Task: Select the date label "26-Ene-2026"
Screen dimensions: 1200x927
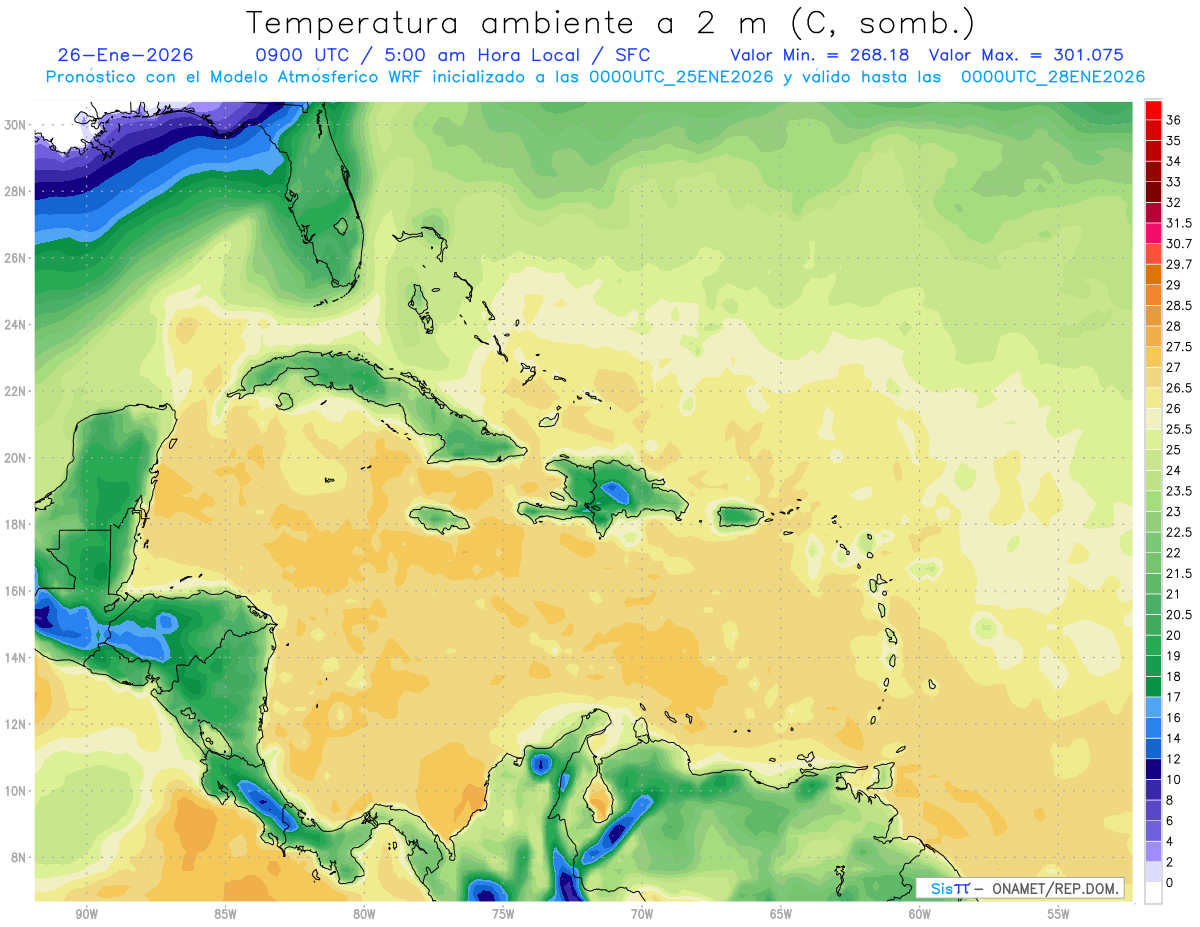Action: (125, 55)
